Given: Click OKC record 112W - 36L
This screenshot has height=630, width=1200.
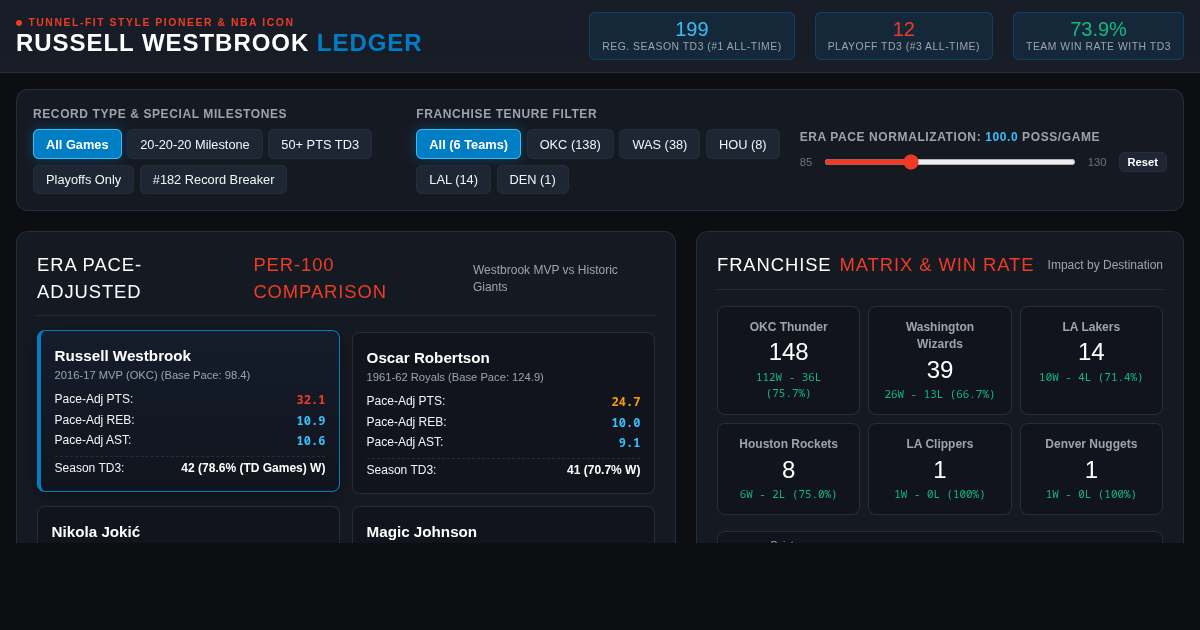Looking at the screenshot, I should [x=789, y=385].
